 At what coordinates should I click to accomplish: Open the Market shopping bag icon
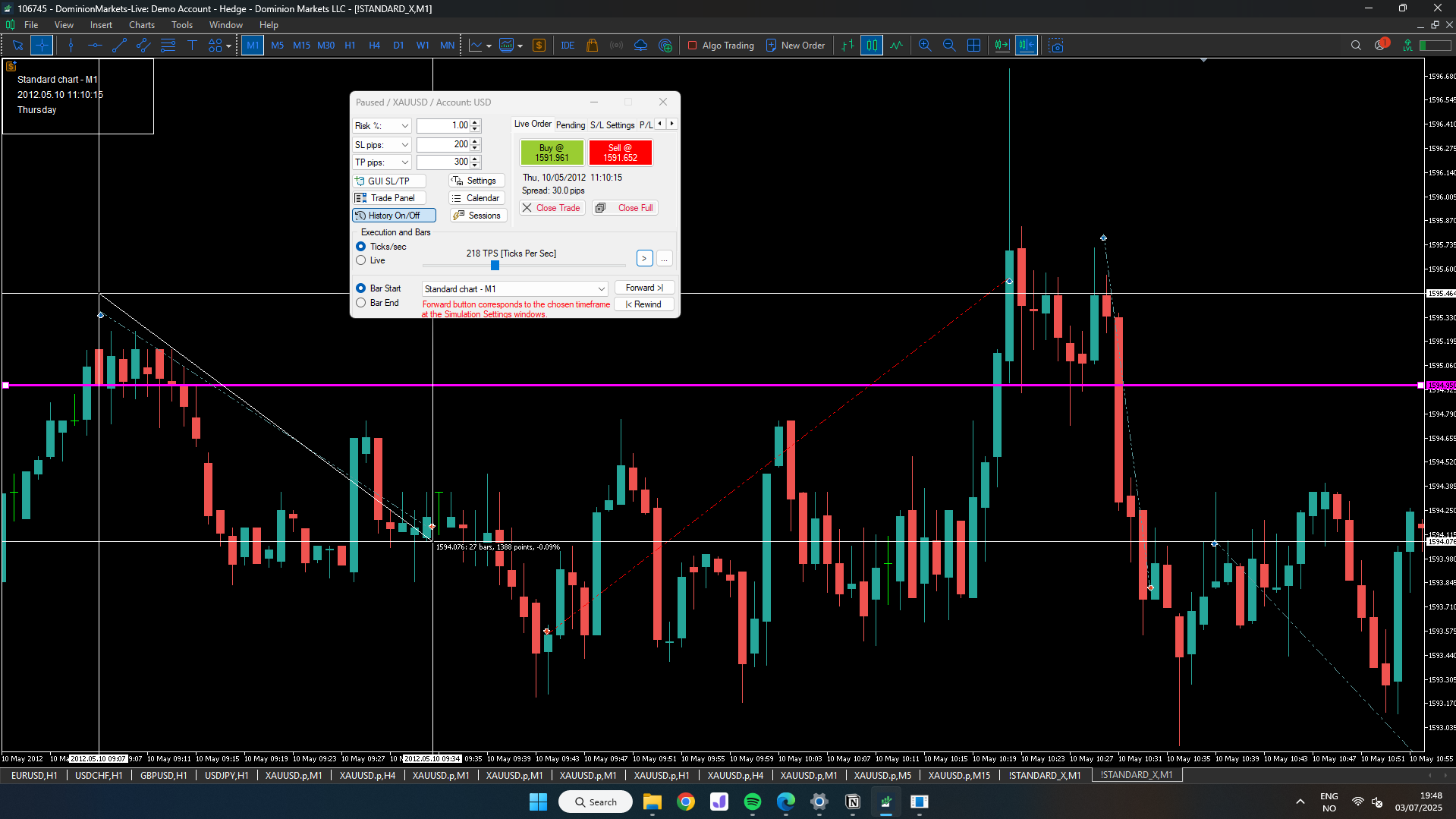[592, 46]
